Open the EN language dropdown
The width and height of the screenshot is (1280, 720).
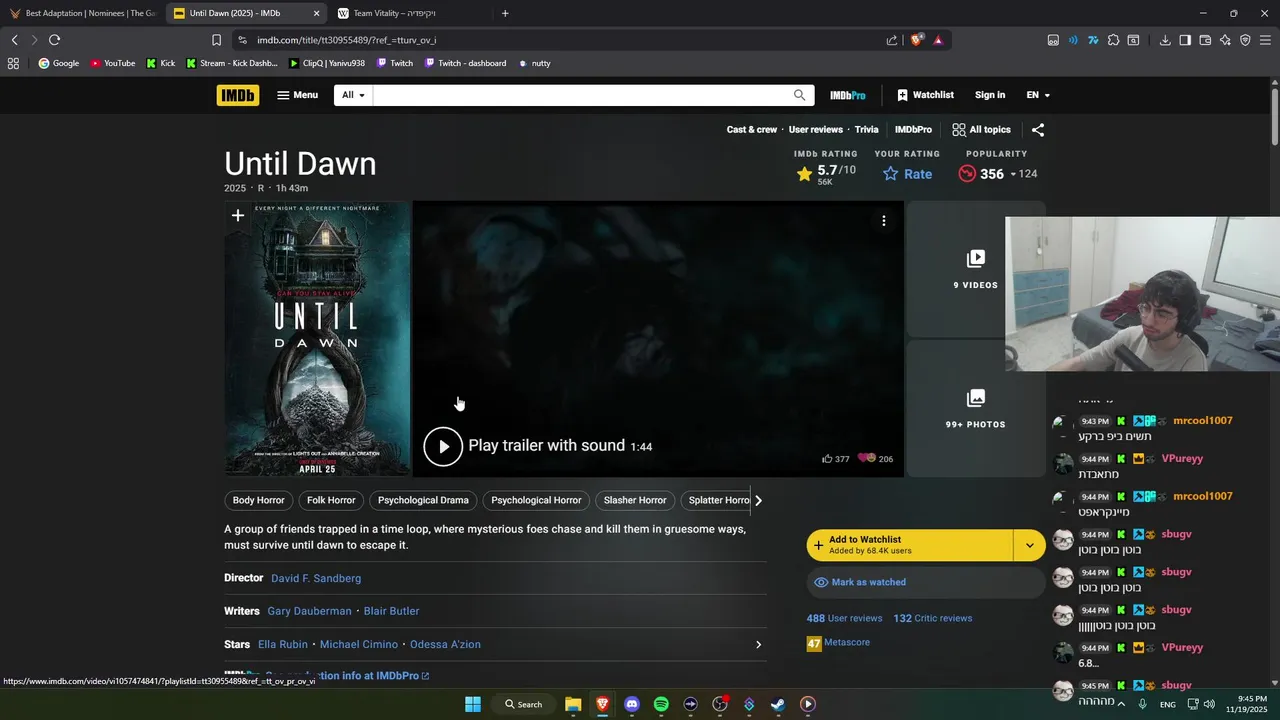point(1038,95)
